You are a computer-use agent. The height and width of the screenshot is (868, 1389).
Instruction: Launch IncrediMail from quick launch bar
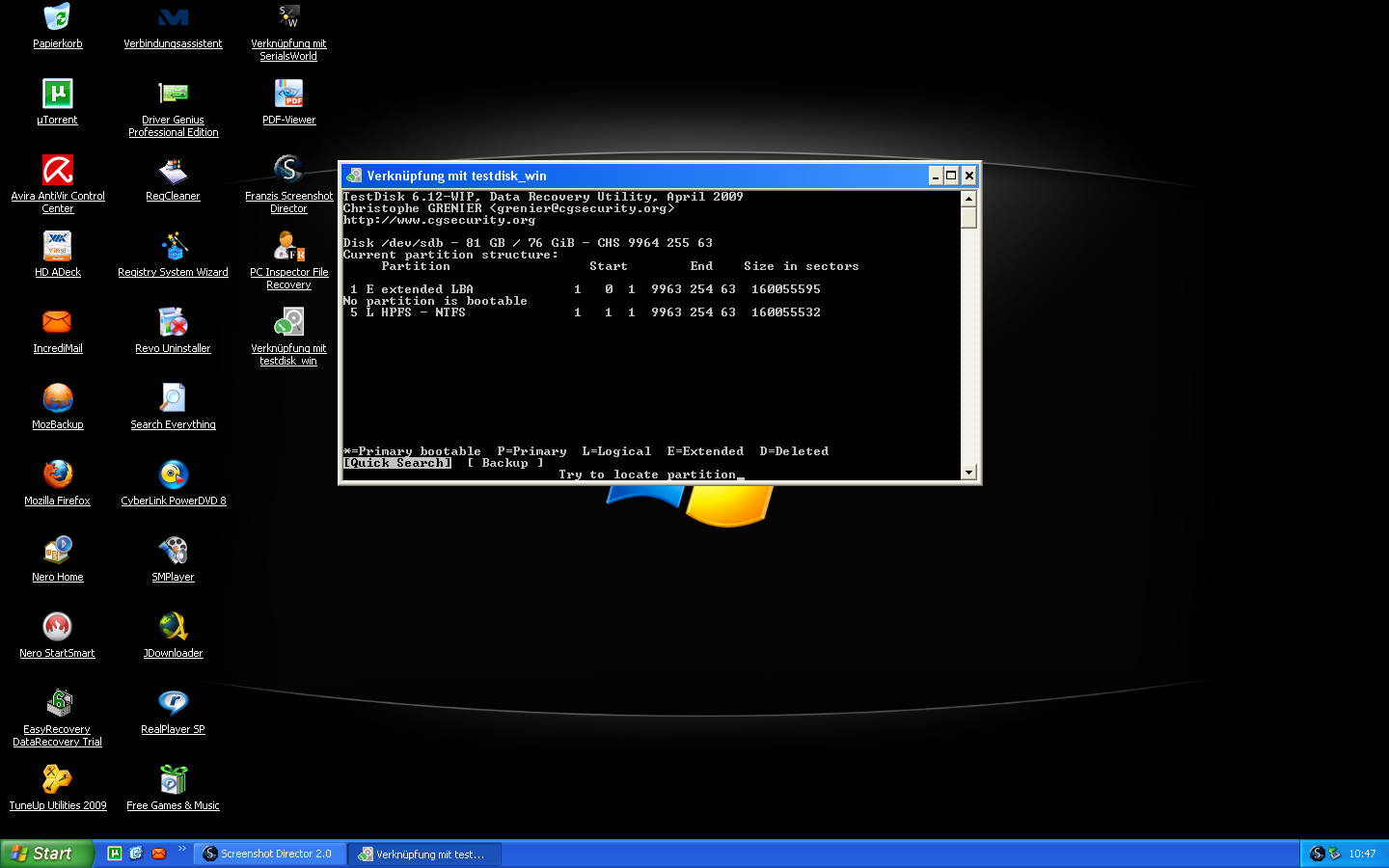point(158,854)
